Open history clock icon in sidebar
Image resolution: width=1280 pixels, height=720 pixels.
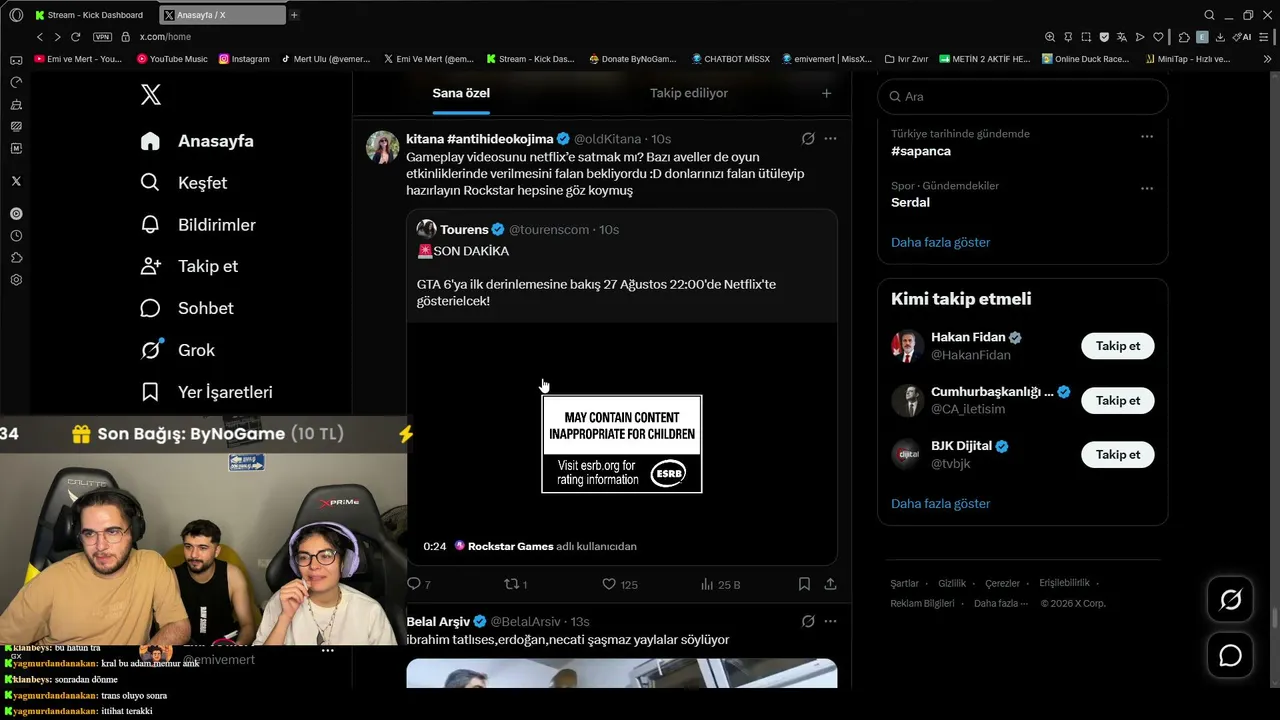16,236
